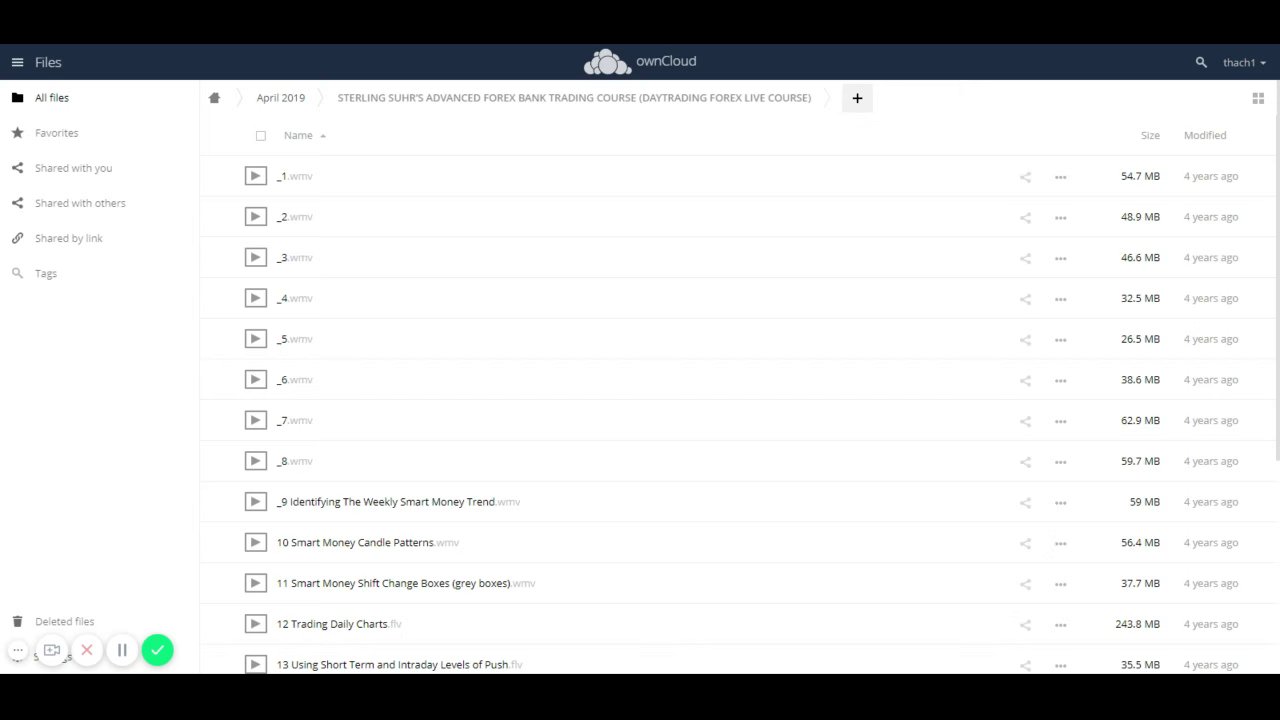Click the play icon for _6.wmv

coord(256,380)
